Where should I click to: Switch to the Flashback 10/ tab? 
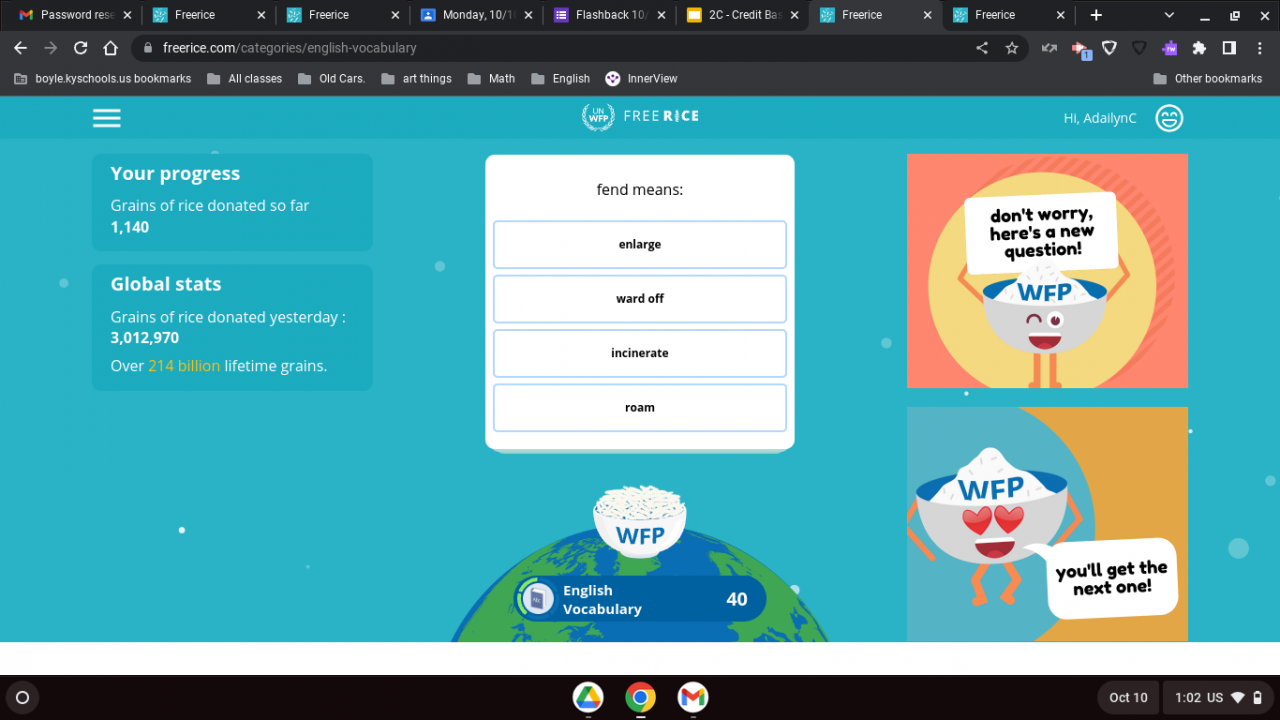(610, 15)
